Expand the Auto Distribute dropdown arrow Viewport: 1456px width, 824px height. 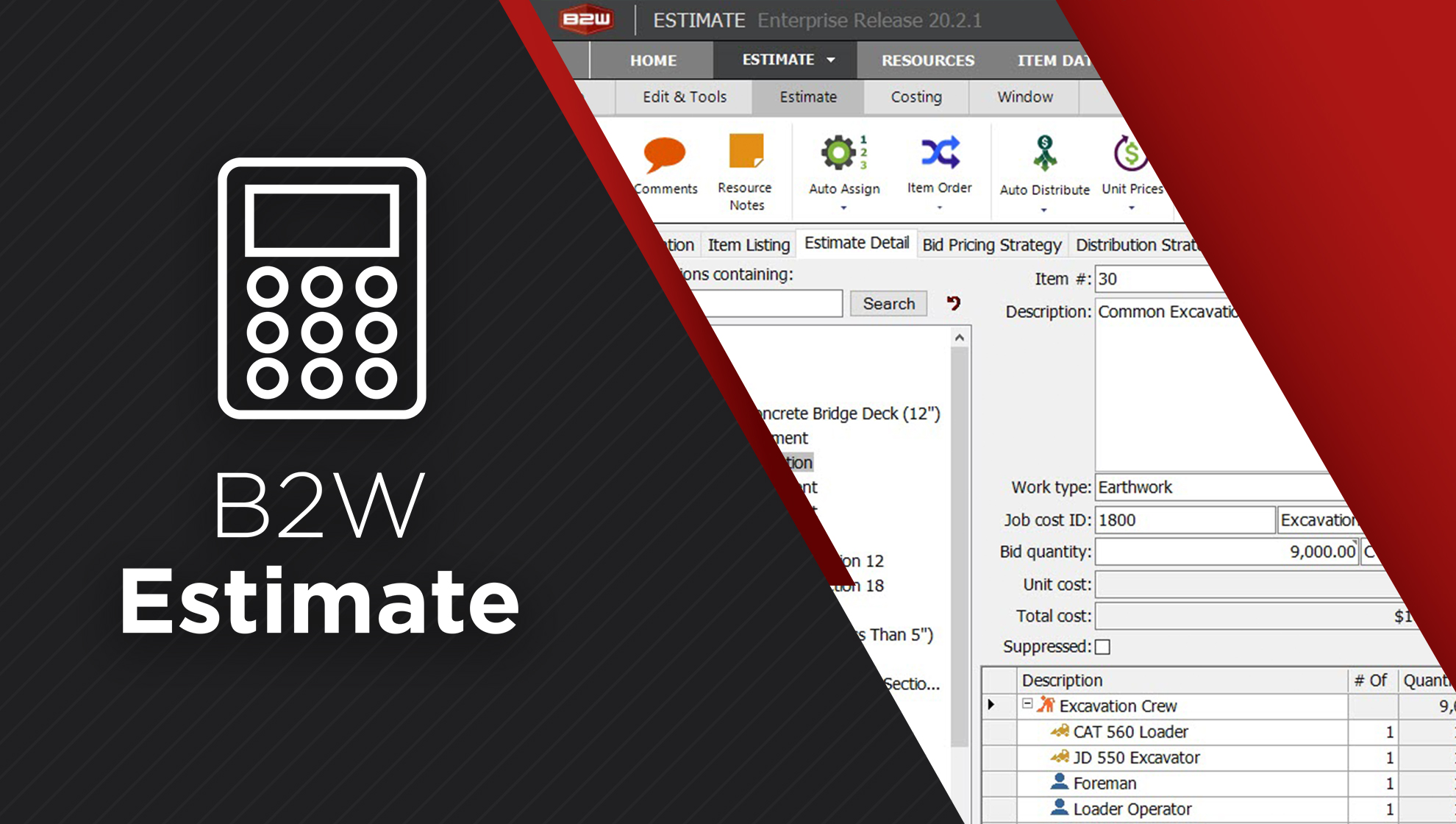point(1043,210)
